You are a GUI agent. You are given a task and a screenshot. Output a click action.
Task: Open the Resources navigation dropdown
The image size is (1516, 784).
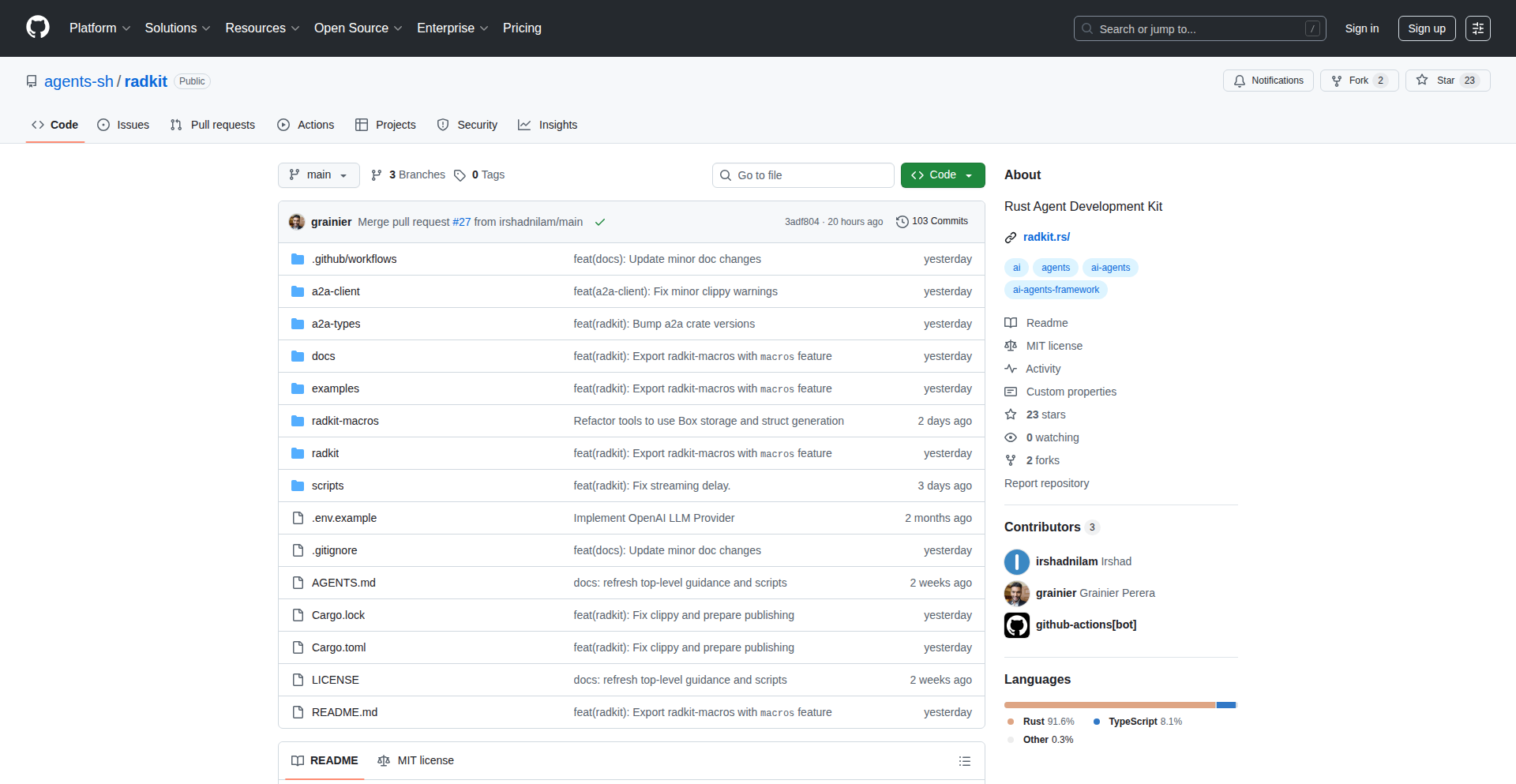pos(261,28)
